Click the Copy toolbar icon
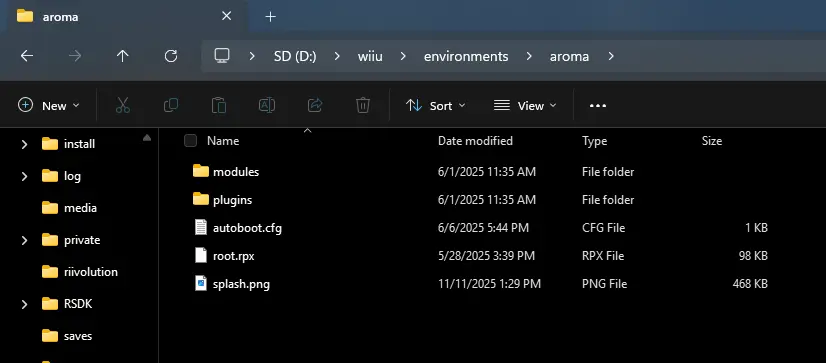The width and height of the screenshot is (826, 363). pos(171,105)
